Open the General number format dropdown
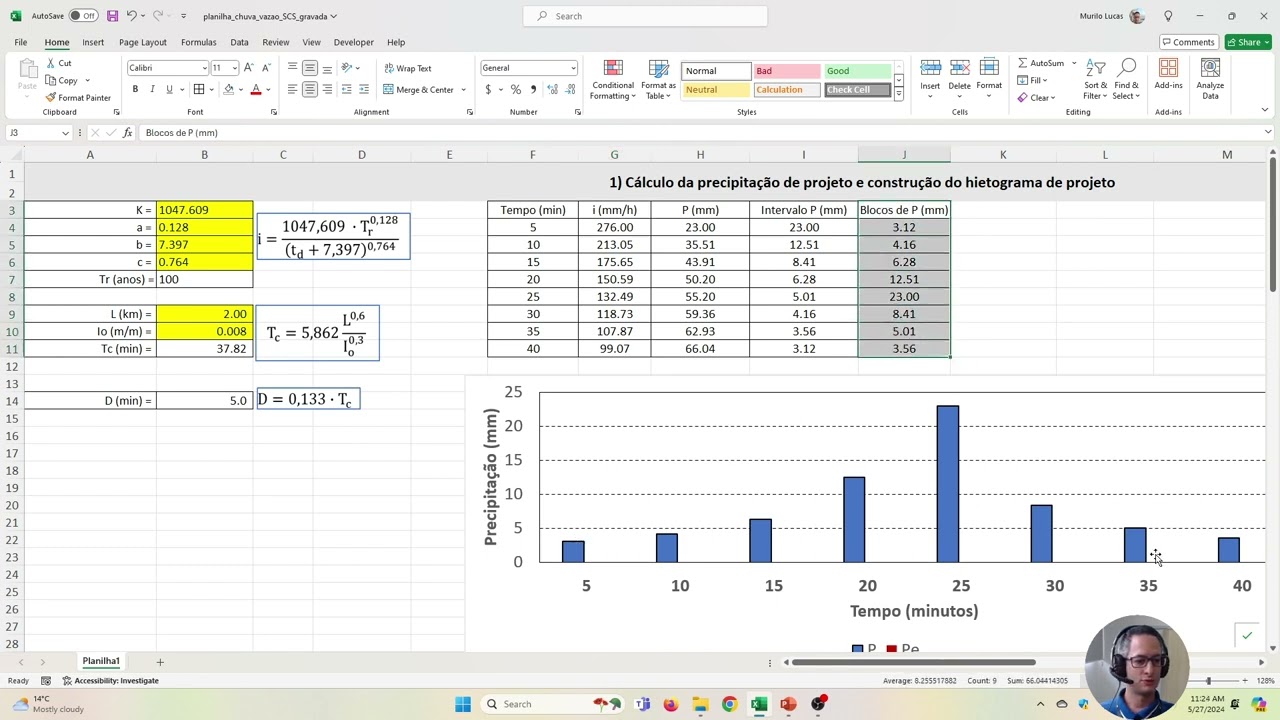This screenshot has height=720, width=1280. (x=573, y=68)
